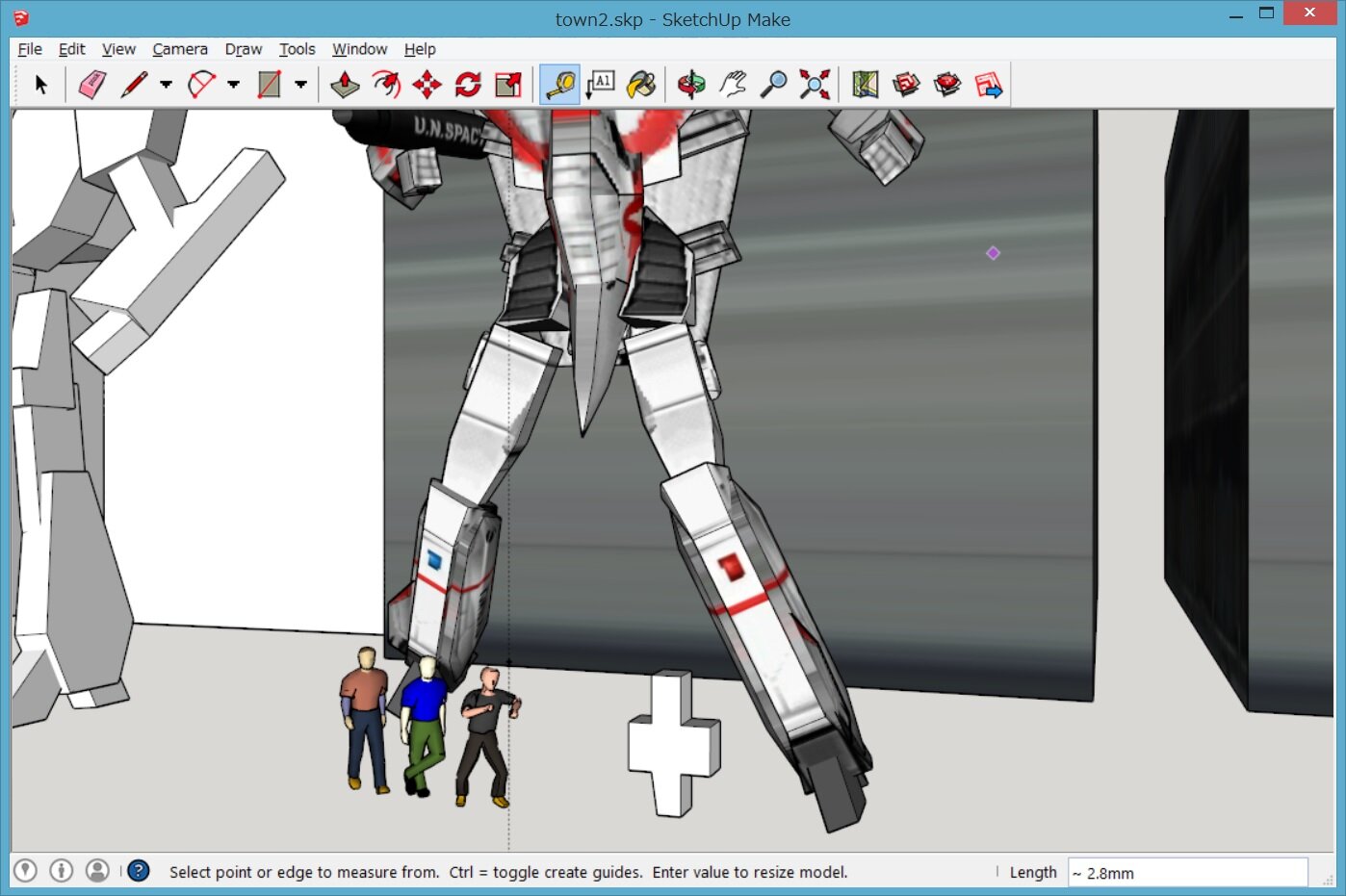This screenshot has height=896, width=1346.
Task: Open the File menu
Action: click(30, 49)
